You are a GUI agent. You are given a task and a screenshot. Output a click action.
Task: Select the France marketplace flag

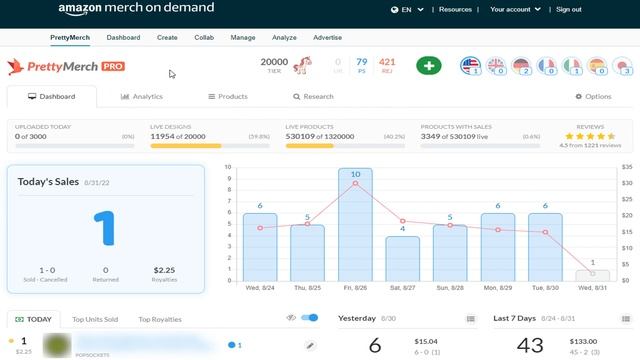coord(547,66)
